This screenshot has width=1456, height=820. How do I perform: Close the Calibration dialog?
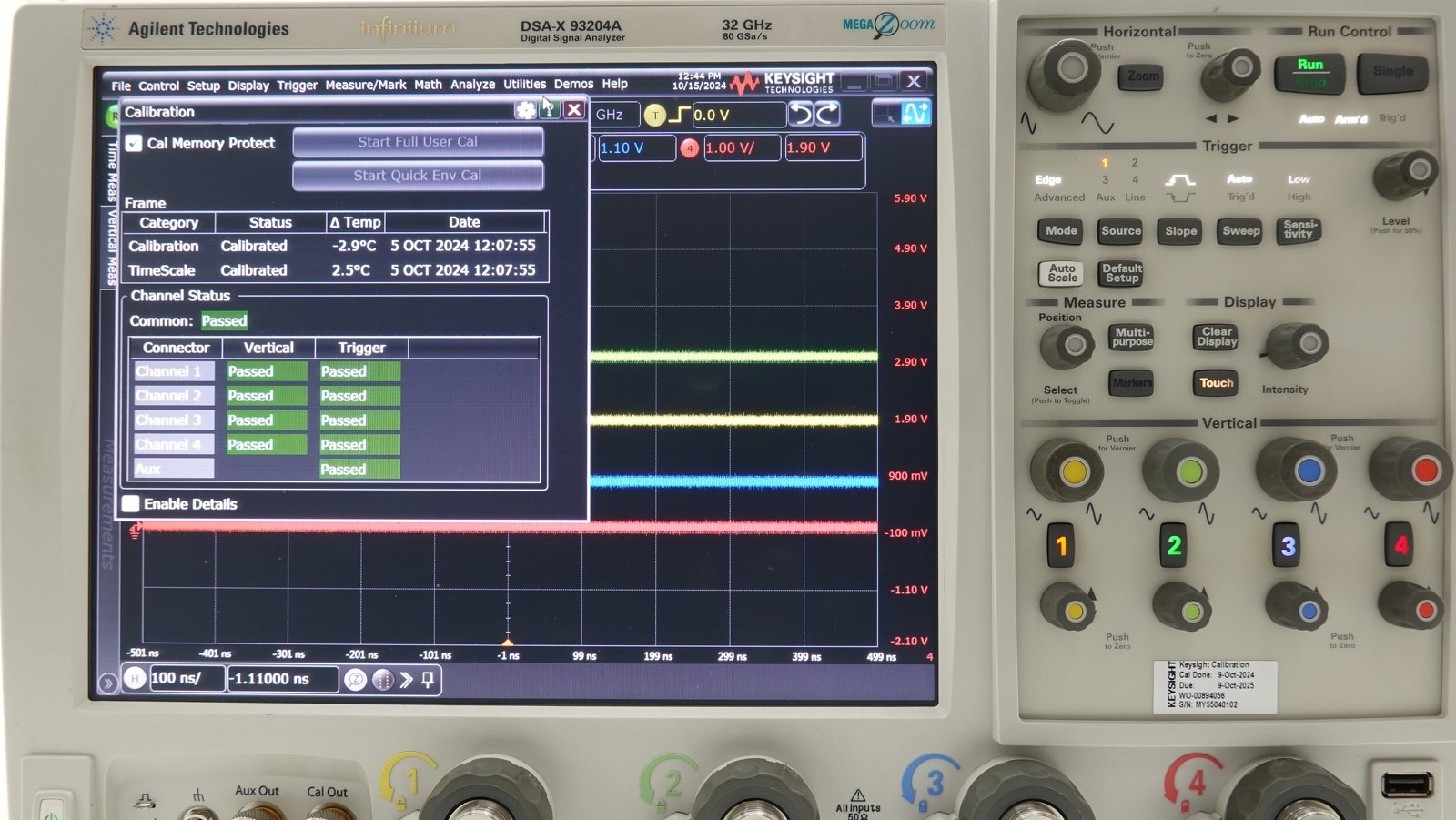tap(574, 110)
